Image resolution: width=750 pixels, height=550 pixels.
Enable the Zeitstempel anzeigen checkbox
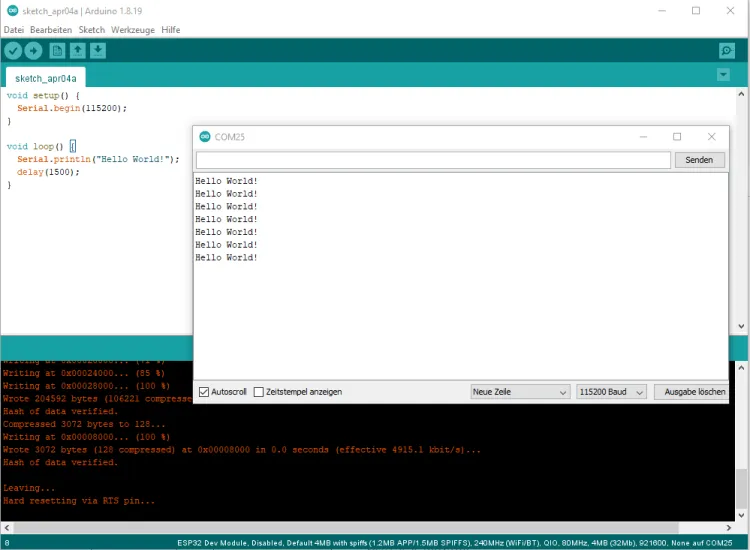[x=259, y=392]
